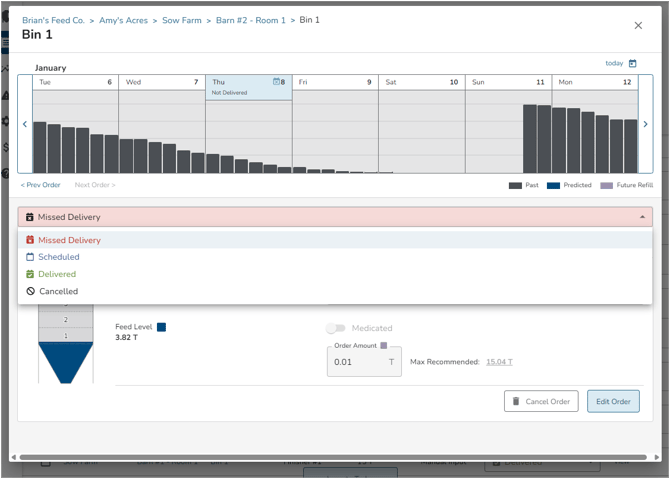This screenshot has width=670, height=479.
Task: Select Missed Delivery in the list
Action: point(69,240)
